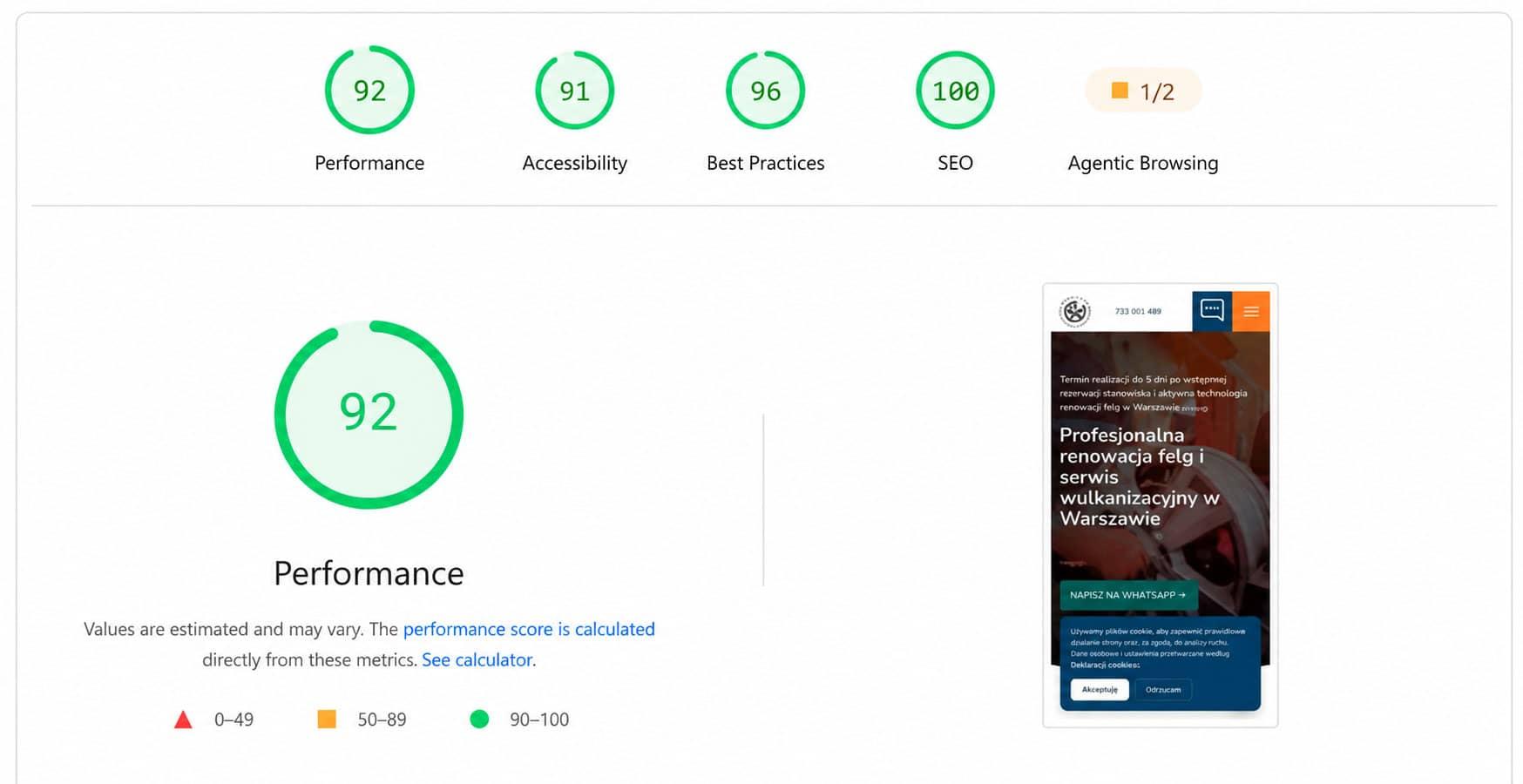
Task: Open the Accessibility score gauge showing 91
Action: [574, 91]
